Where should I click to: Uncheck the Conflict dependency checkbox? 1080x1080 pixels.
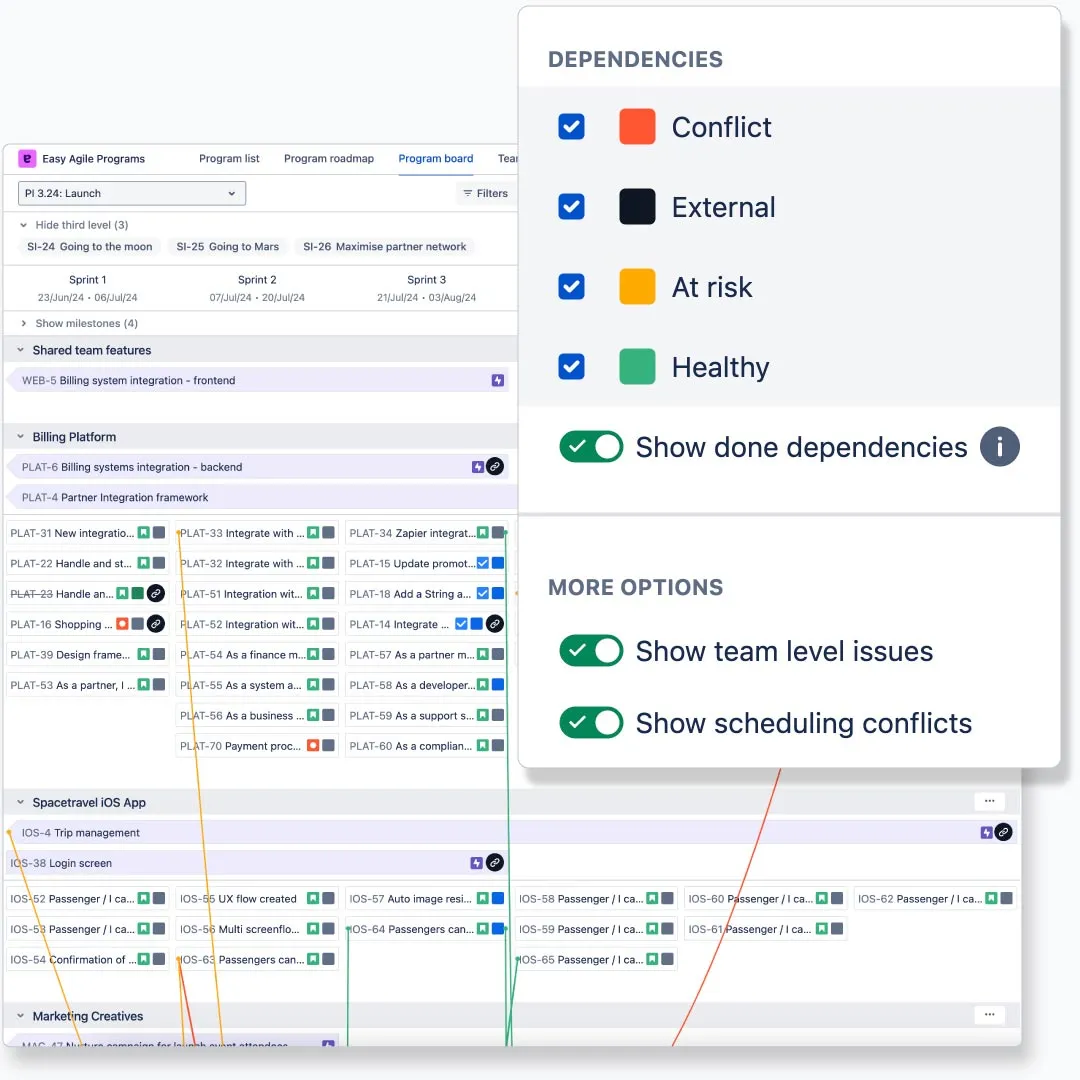coord(572,127)
